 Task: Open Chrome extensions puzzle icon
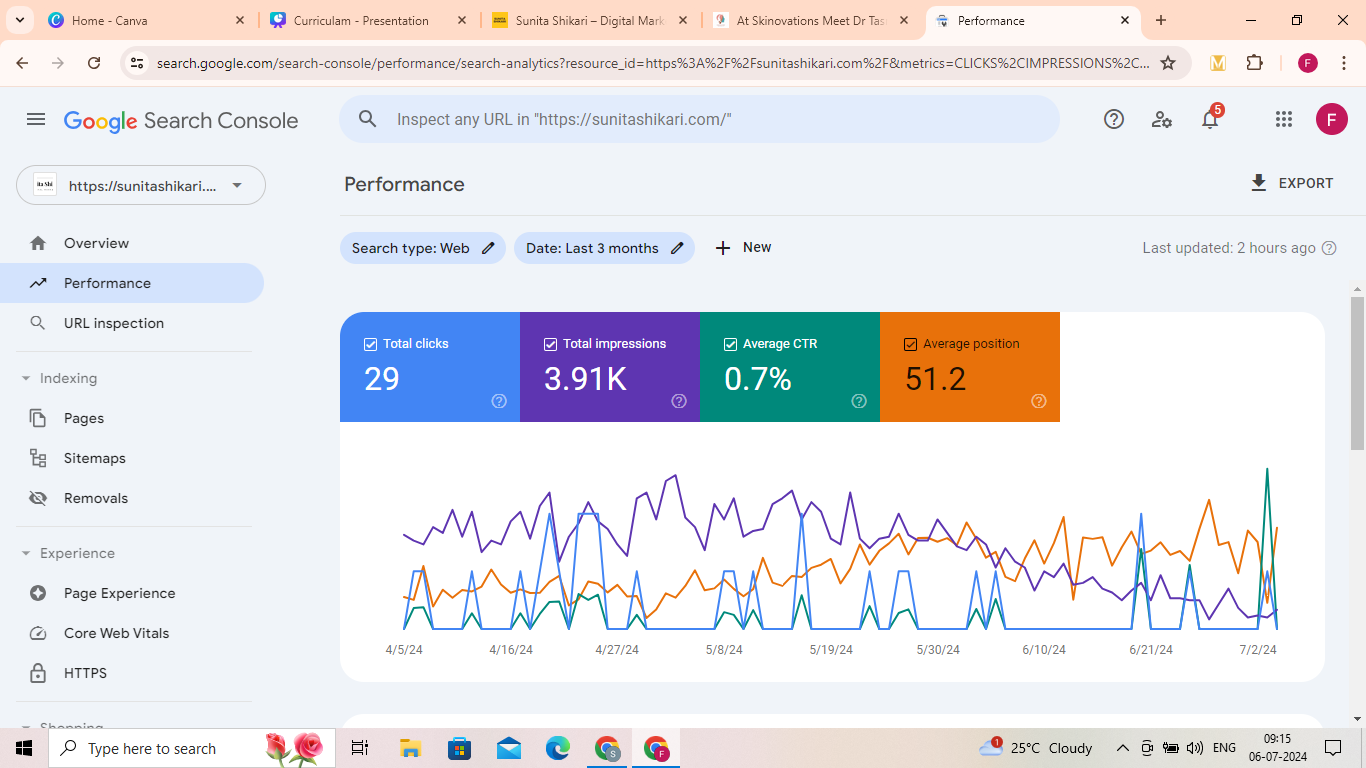pyautogui.click(x=1255, y=63)
